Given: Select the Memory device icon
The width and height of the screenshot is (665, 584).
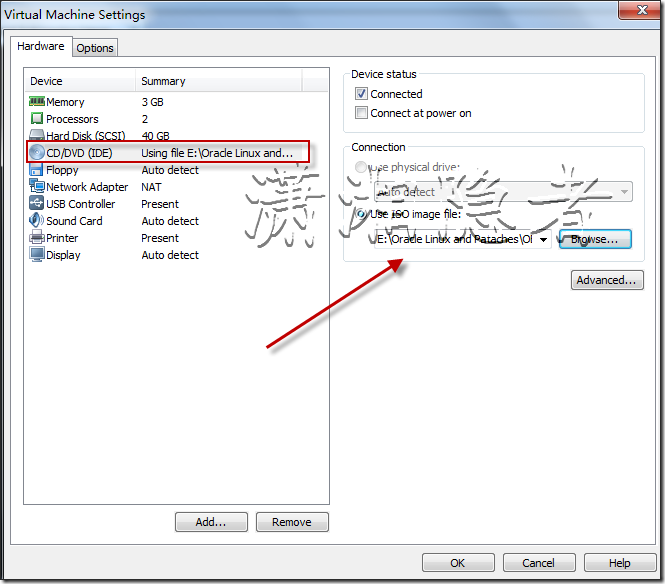Looking at the screenshot, I should (37, 102).
